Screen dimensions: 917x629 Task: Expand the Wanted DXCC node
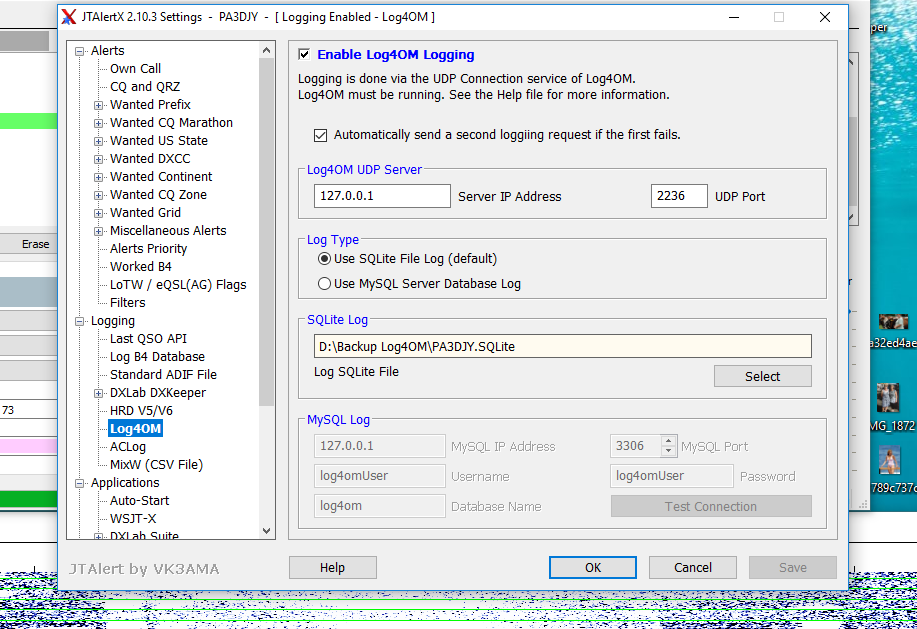[99, 159]
